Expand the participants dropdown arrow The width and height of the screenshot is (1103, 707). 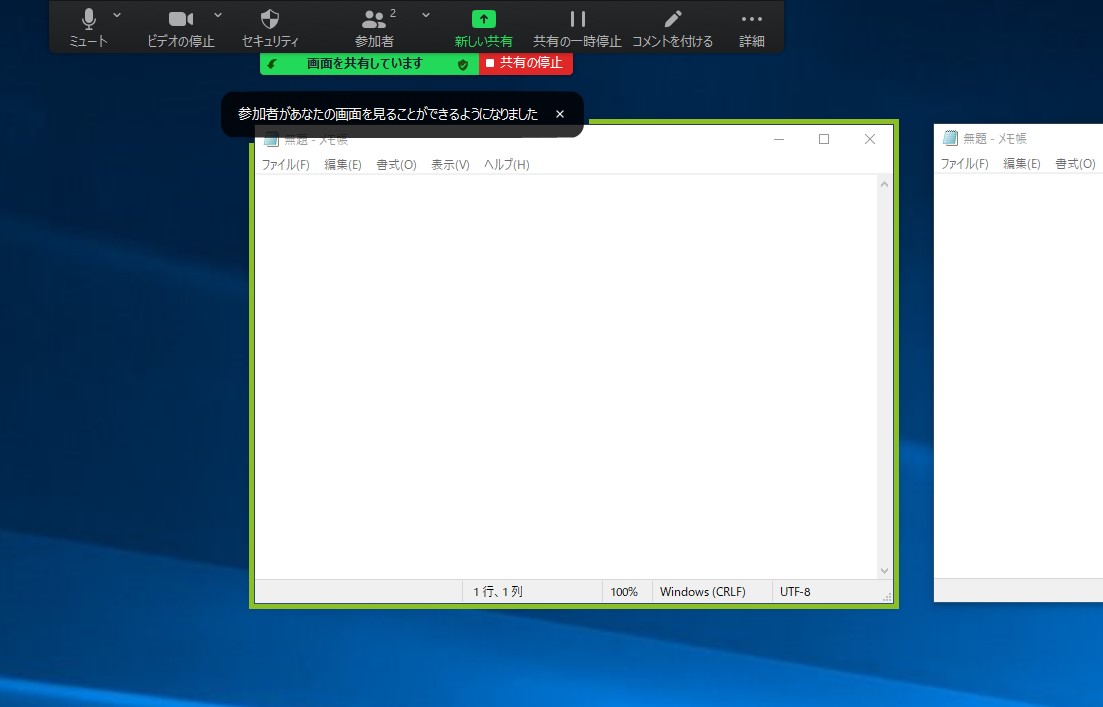tap(425, 14)
